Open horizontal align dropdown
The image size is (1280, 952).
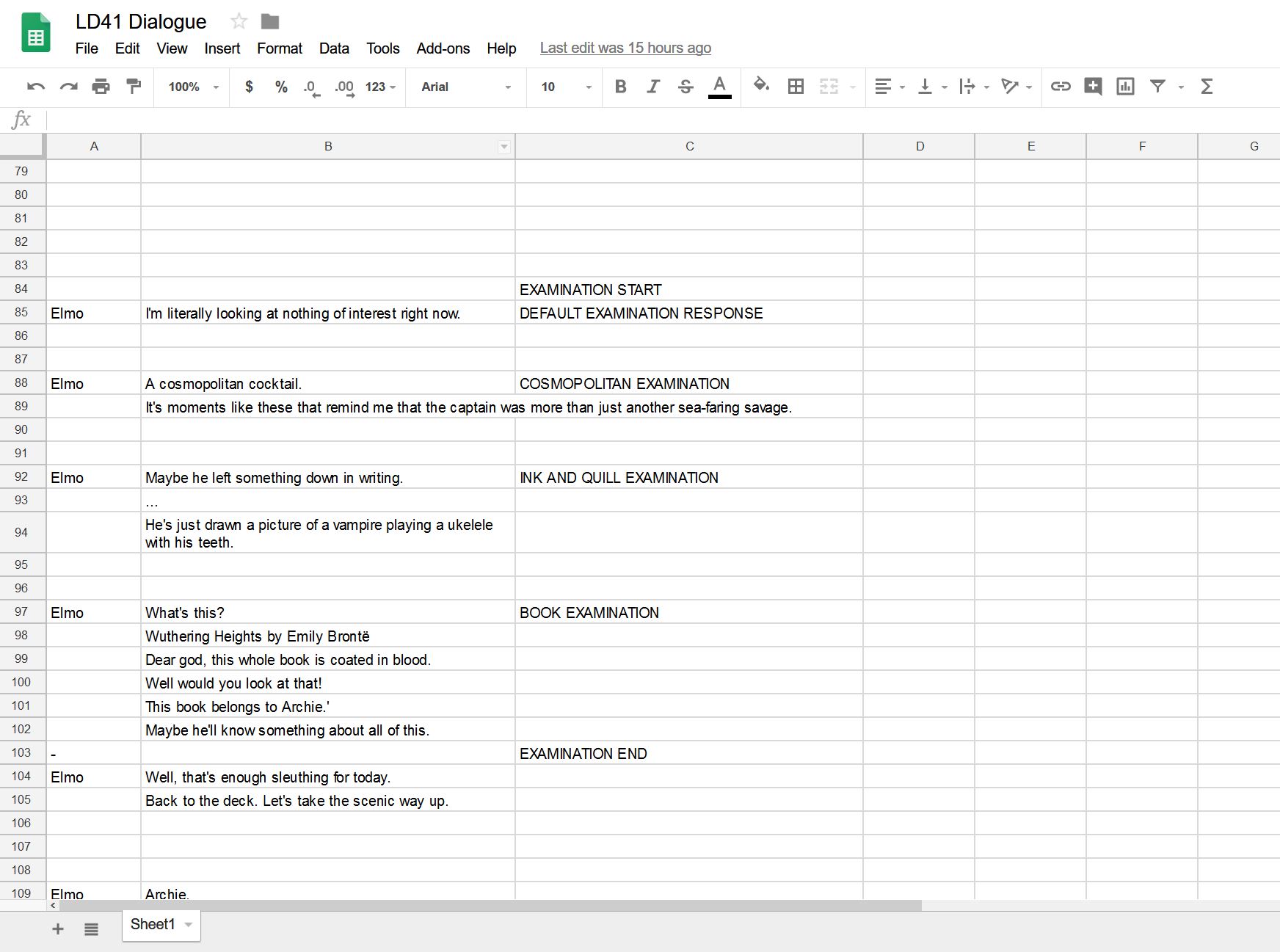click(x=890, y=87)
